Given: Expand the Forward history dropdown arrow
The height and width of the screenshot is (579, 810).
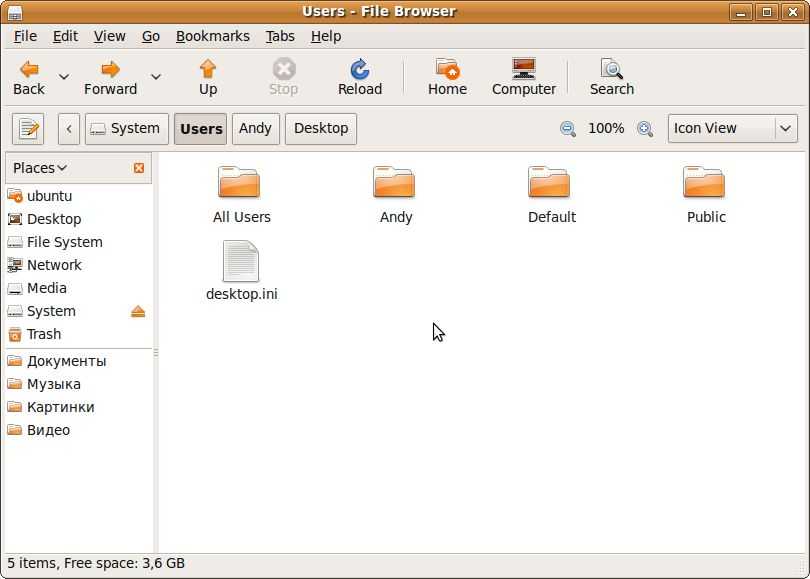Looking at the screenshot, I should pos(156,77).
